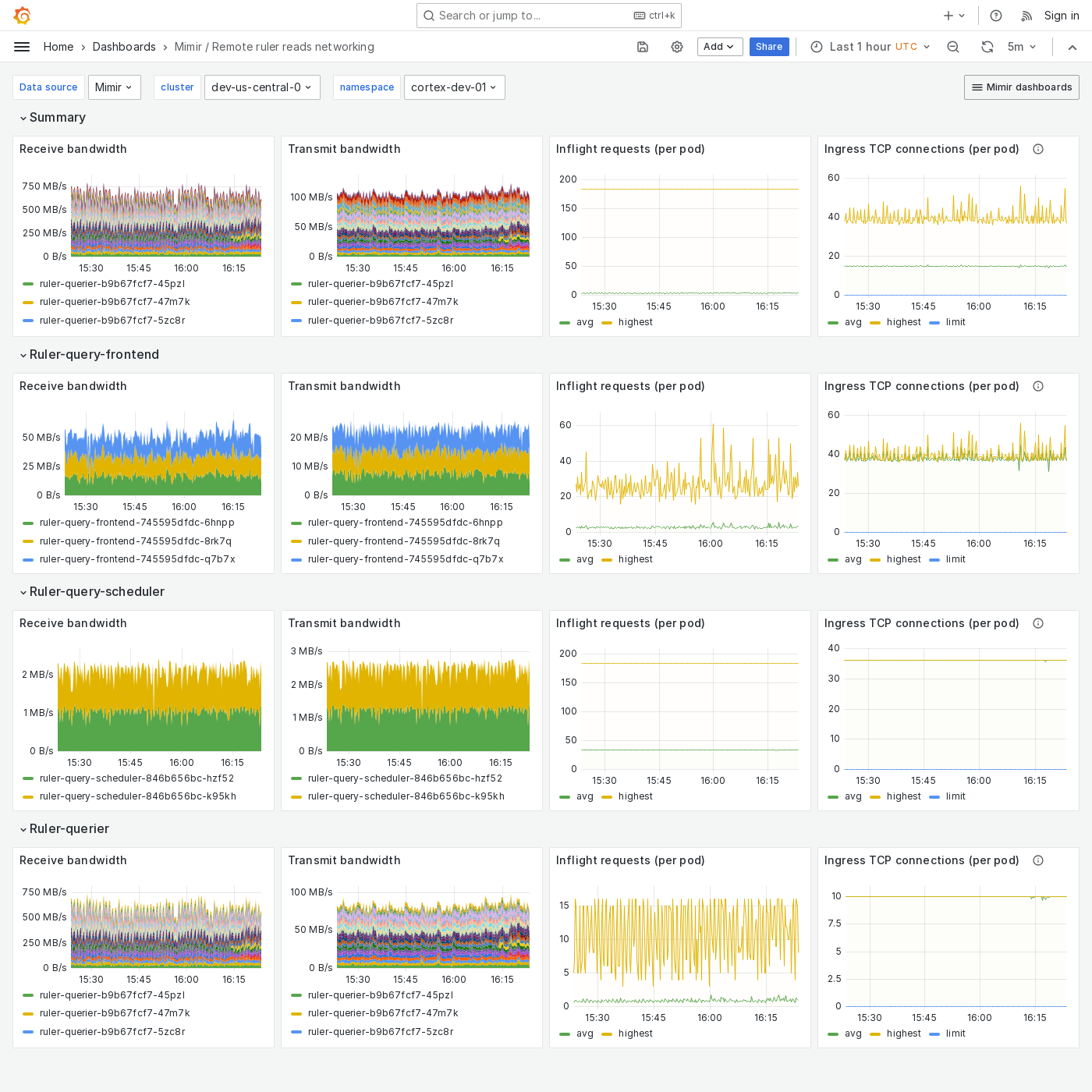Open the news feed icon
Image resolution: width=1092 pixels, height=1092 pixels.
(x=1026, y=16)
